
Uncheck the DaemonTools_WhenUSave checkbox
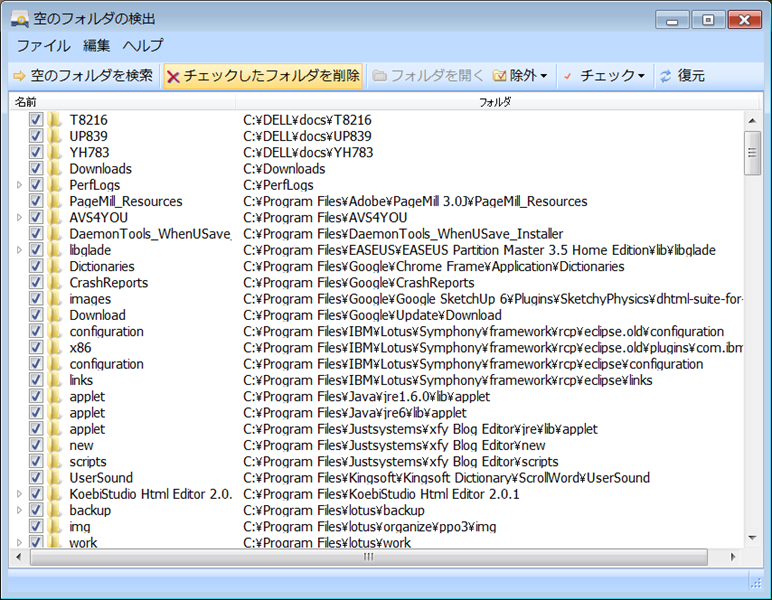[36, 233]
